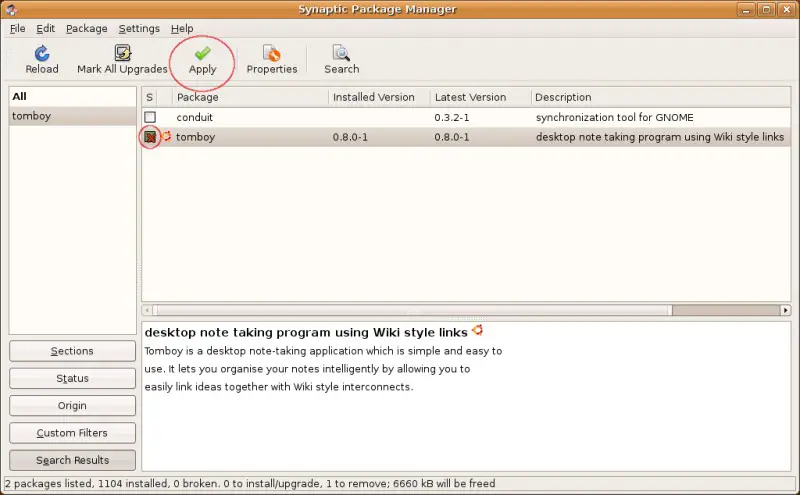The height and width of the screenshot is (495, 800).
Task: Click the scrollbar left arrow
Action: point(147,310)
